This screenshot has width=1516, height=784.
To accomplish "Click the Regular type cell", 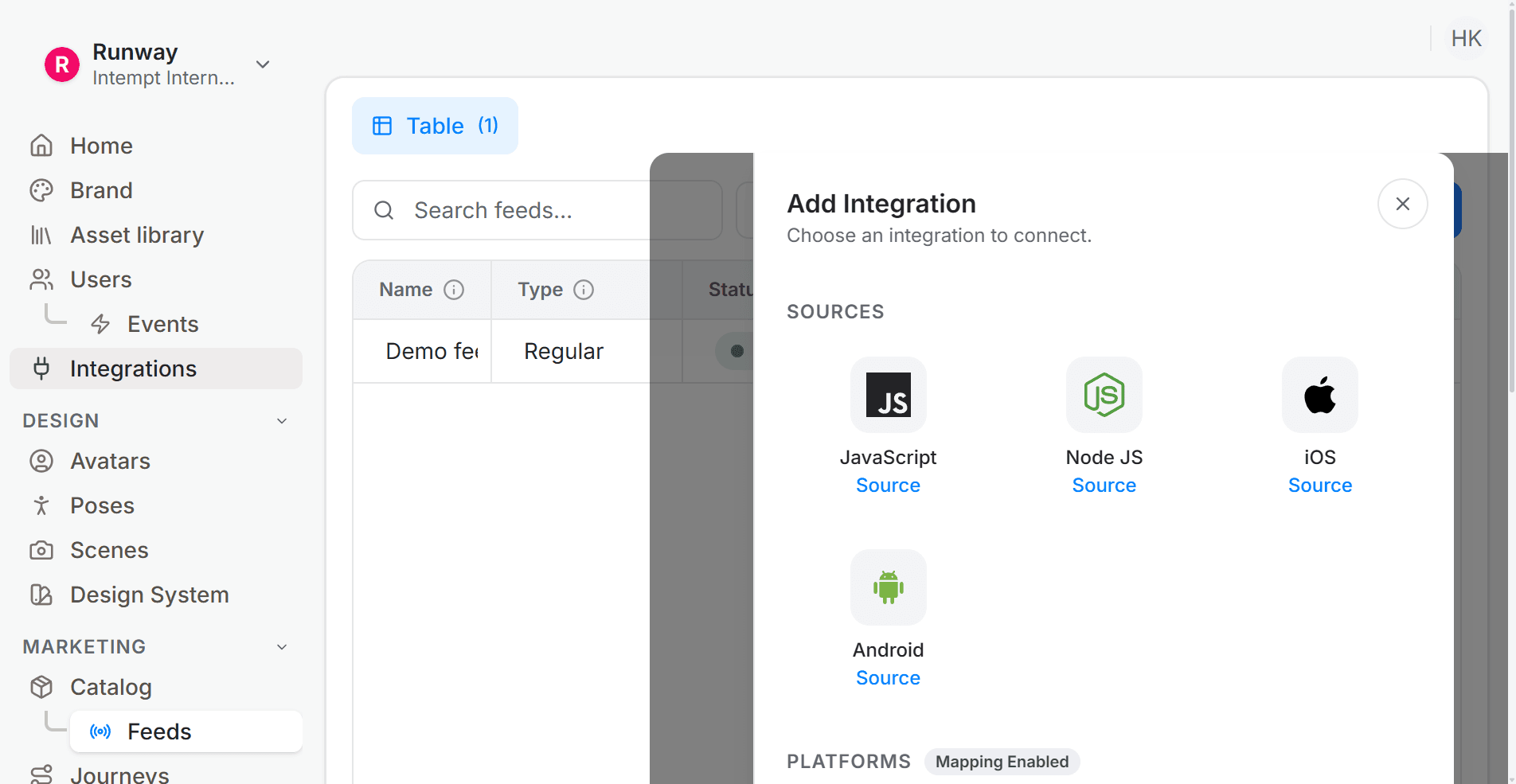I will 586,351.
